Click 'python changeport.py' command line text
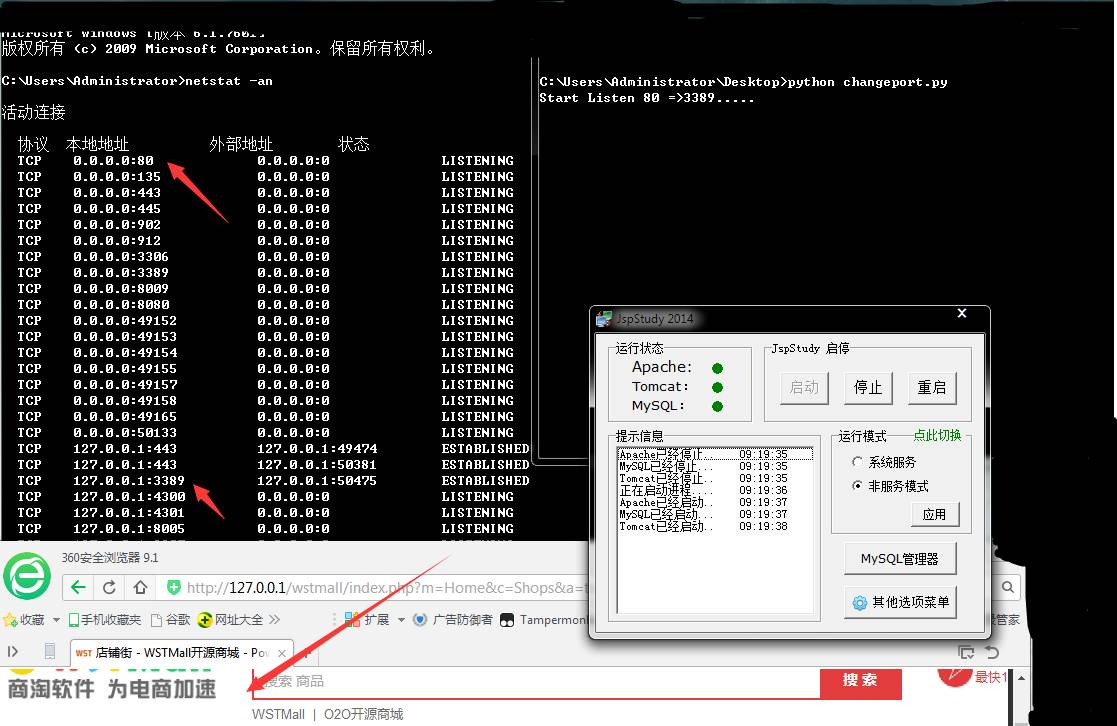The width and height of the screenshot is (1117, 726). 868,82
